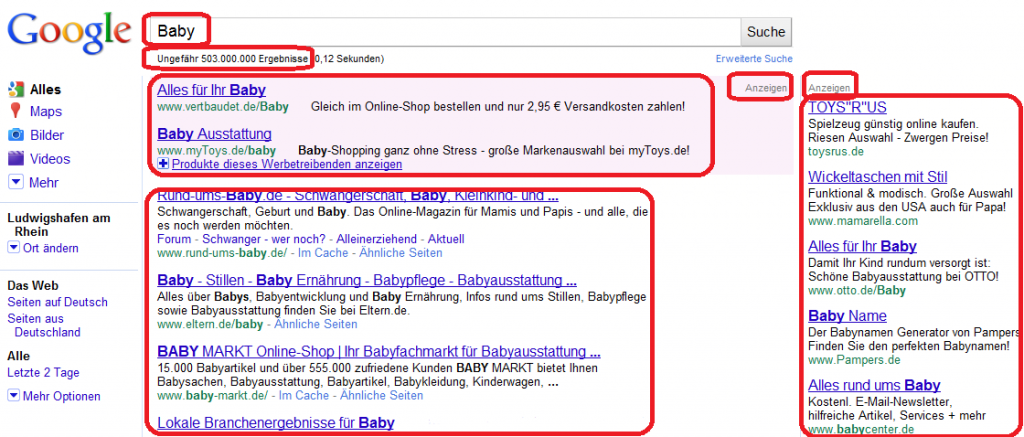Open Lokale Branchenergebnisse für Baby
The width and height of the screenshot is (1024, 437).
pos(276,423)
